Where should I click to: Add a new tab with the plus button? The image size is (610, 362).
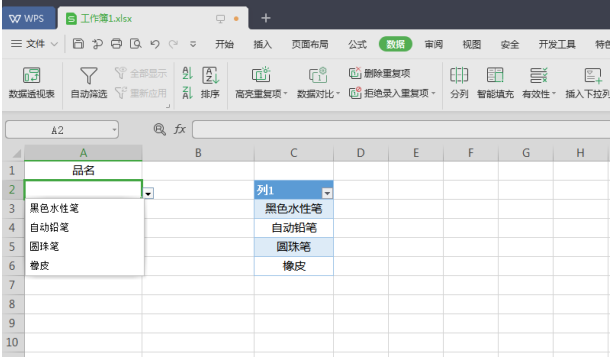(266, 18)
